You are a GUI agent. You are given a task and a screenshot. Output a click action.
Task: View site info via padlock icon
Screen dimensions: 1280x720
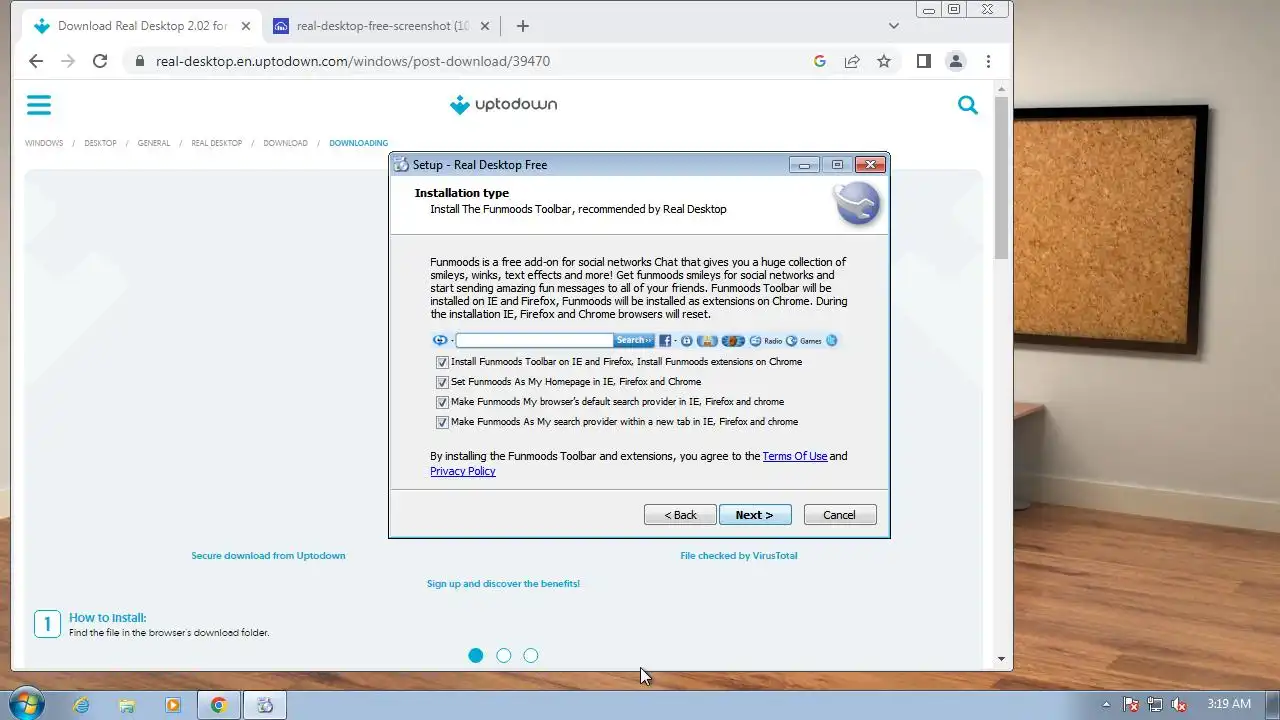139,61
